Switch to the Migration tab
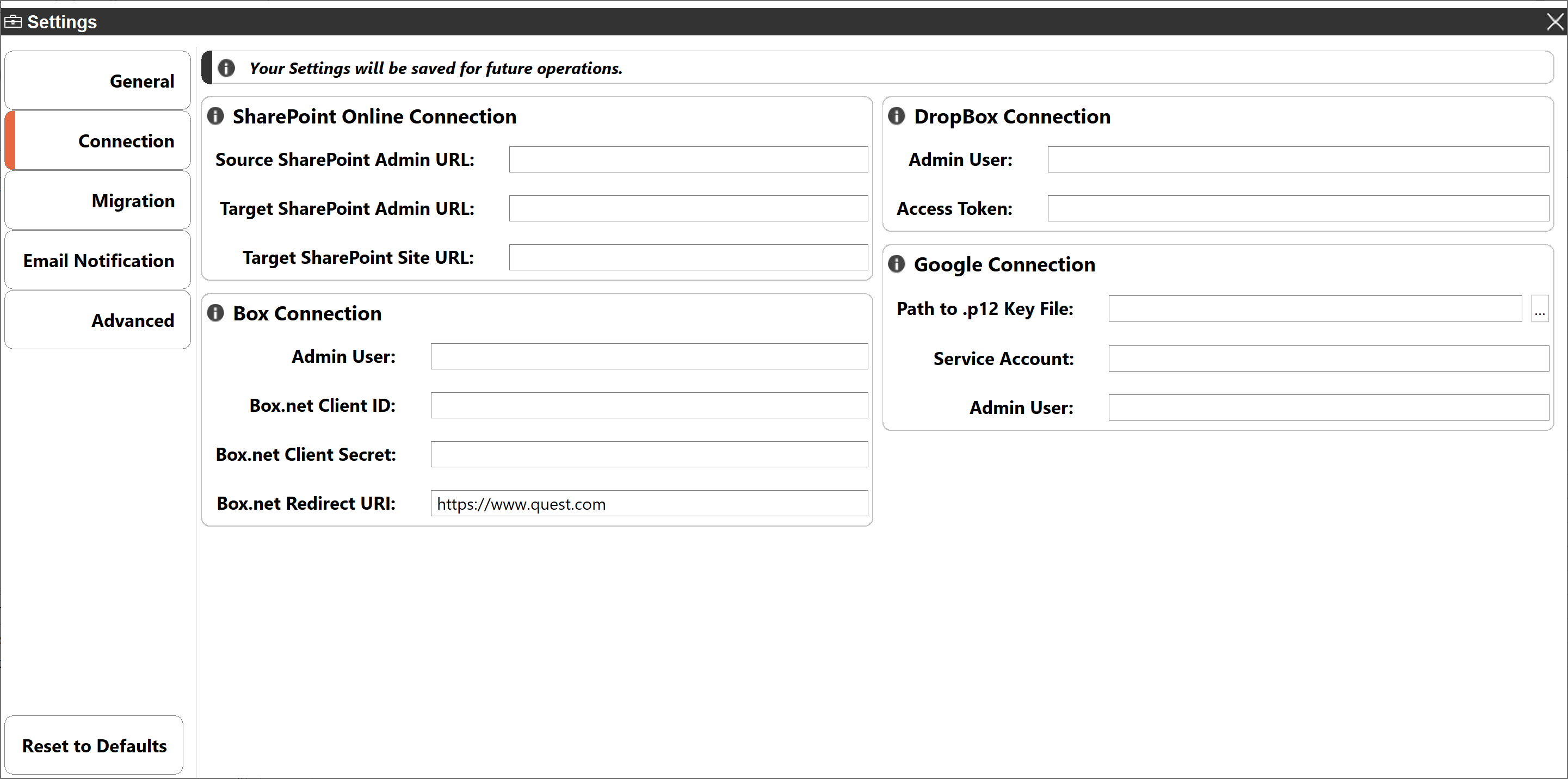 point(97,200)
